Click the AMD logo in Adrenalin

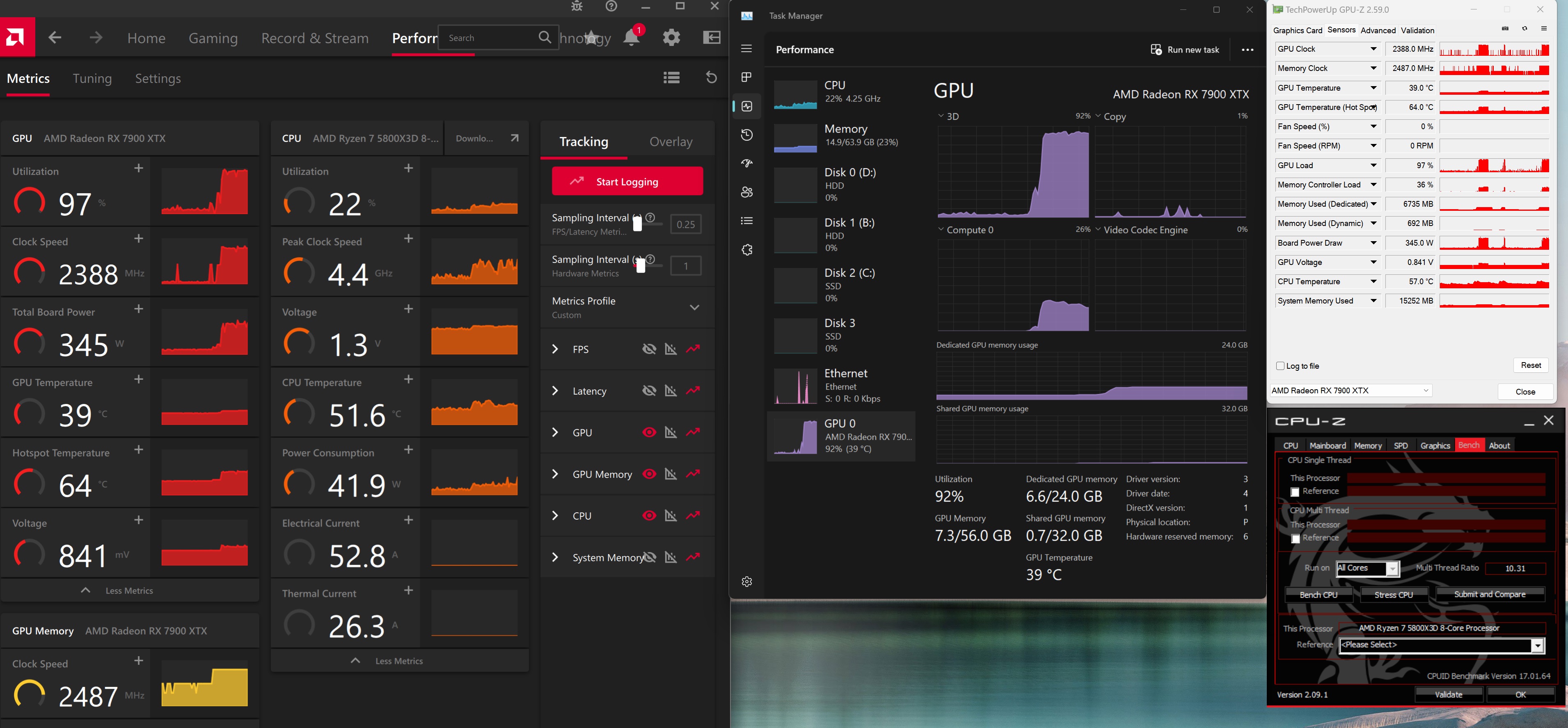click(17, 37)
